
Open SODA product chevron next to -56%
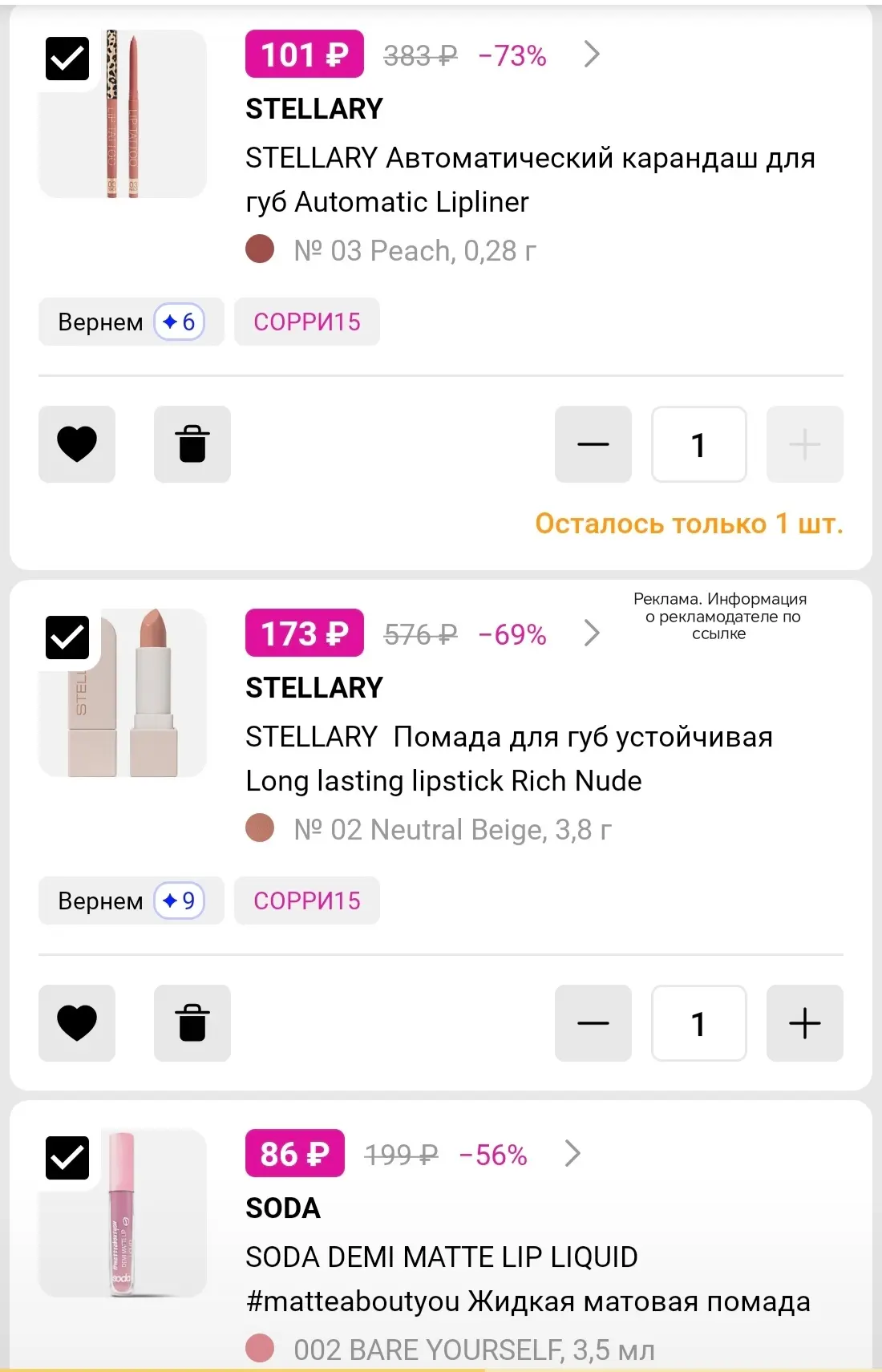pos(572,1154)
